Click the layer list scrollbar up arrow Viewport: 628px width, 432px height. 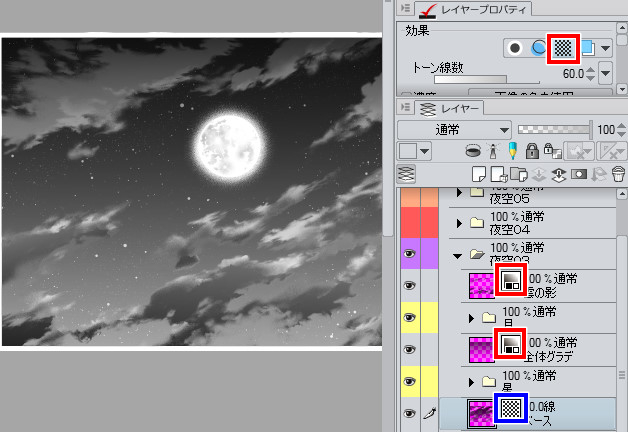(x=622, y=194)
